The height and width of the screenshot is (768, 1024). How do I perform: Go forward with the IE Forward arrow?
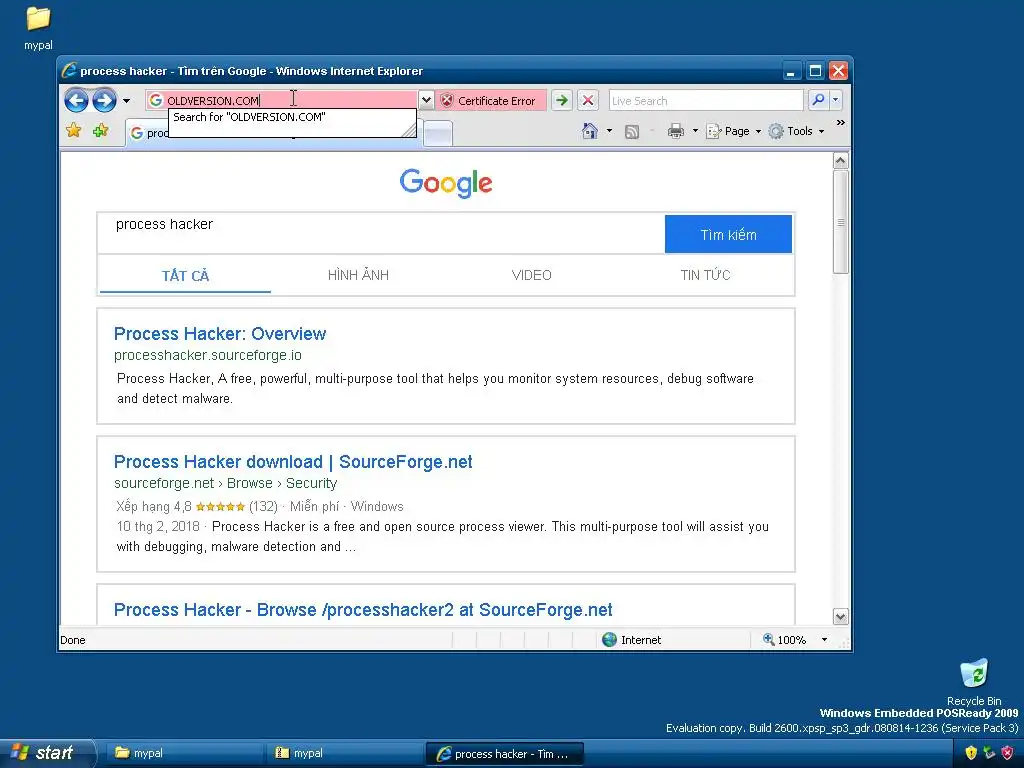click(x=104, y=101)
